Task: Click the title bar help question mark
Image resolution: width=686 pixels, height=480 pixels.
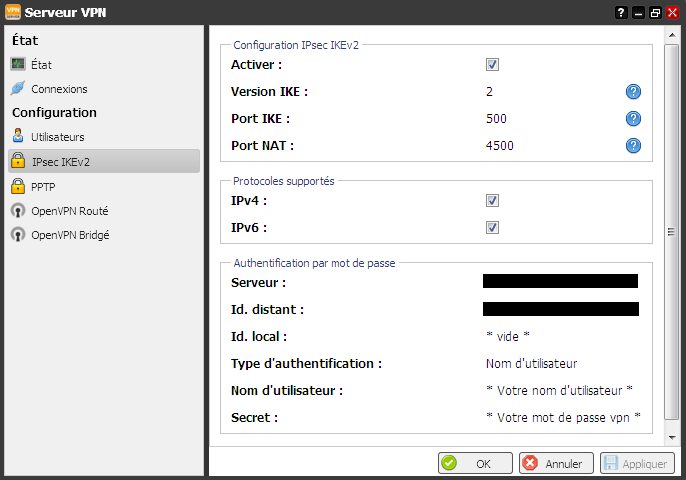Action: 621,12
